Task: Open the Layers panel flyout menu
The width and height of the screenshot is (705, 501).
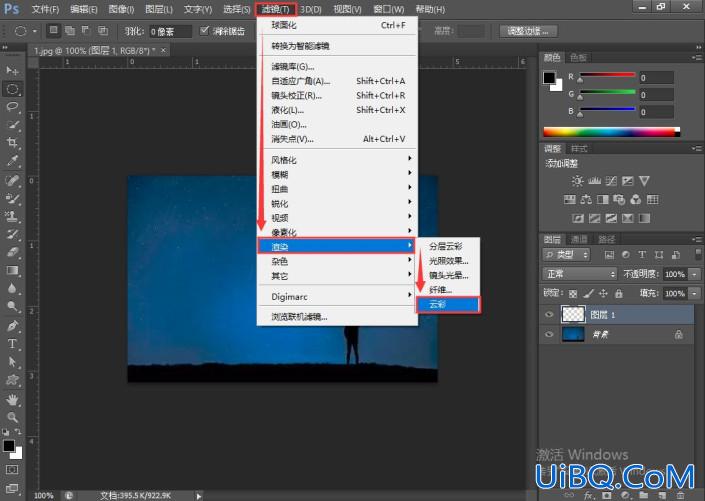Action: pos(696,239)
